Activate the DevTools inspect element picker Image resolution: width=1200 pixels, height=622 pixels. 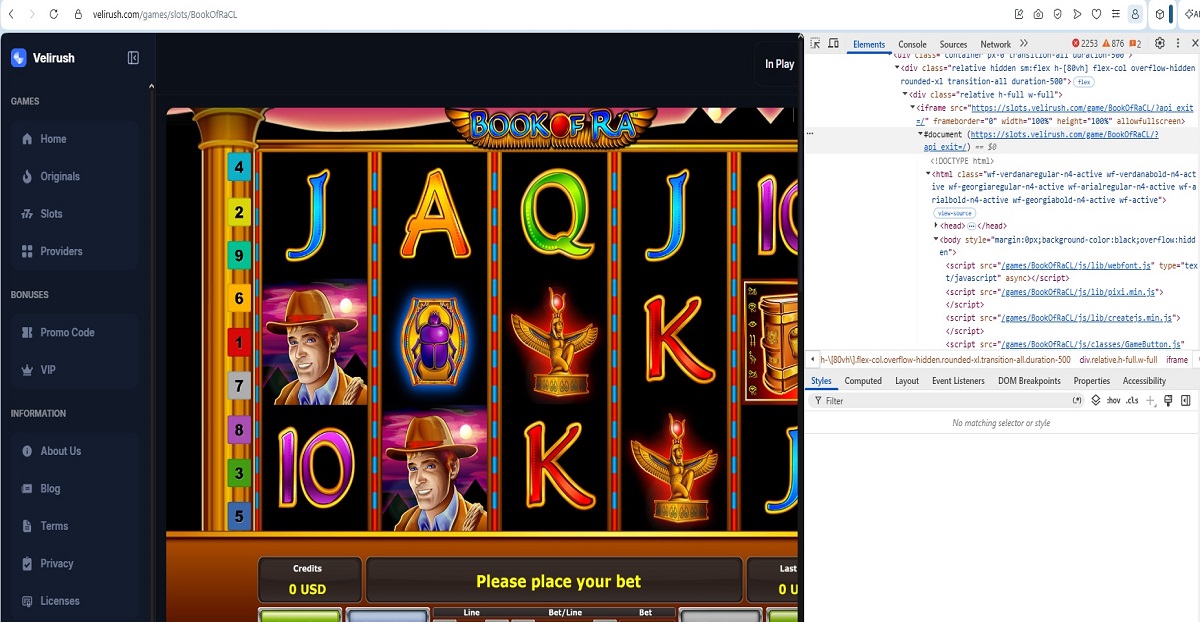point(815,44)
